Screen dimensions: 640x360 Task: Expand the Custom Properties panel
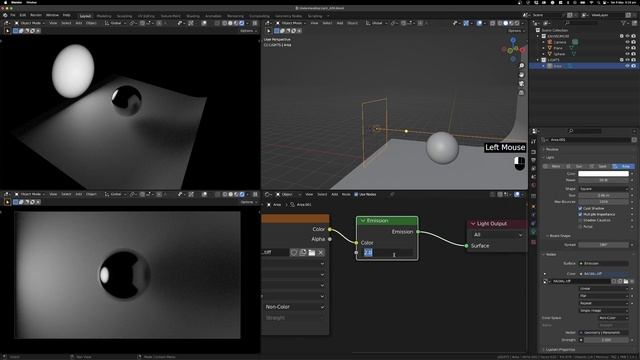click(560, 350)
